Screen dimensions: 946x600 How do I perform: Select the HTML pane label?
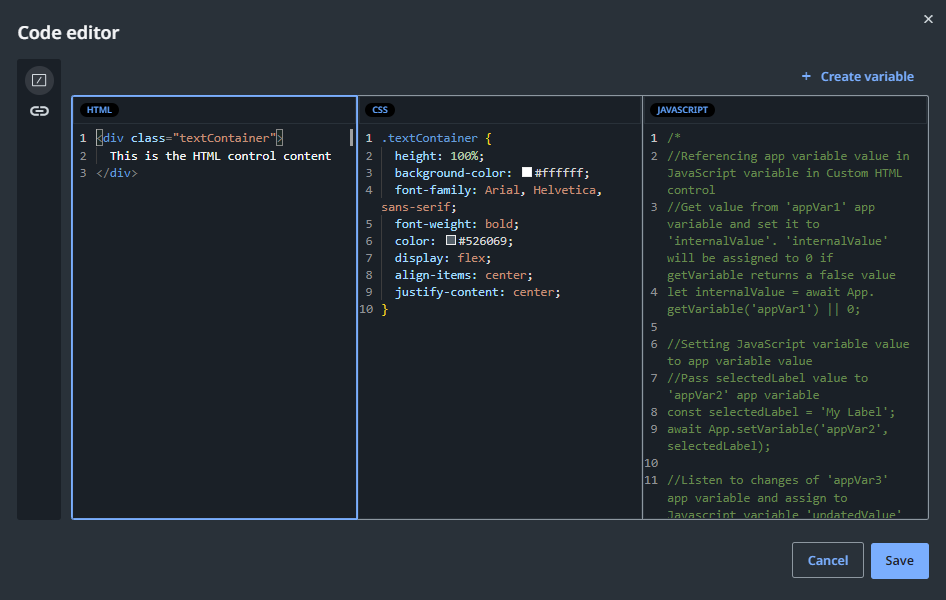100,110
